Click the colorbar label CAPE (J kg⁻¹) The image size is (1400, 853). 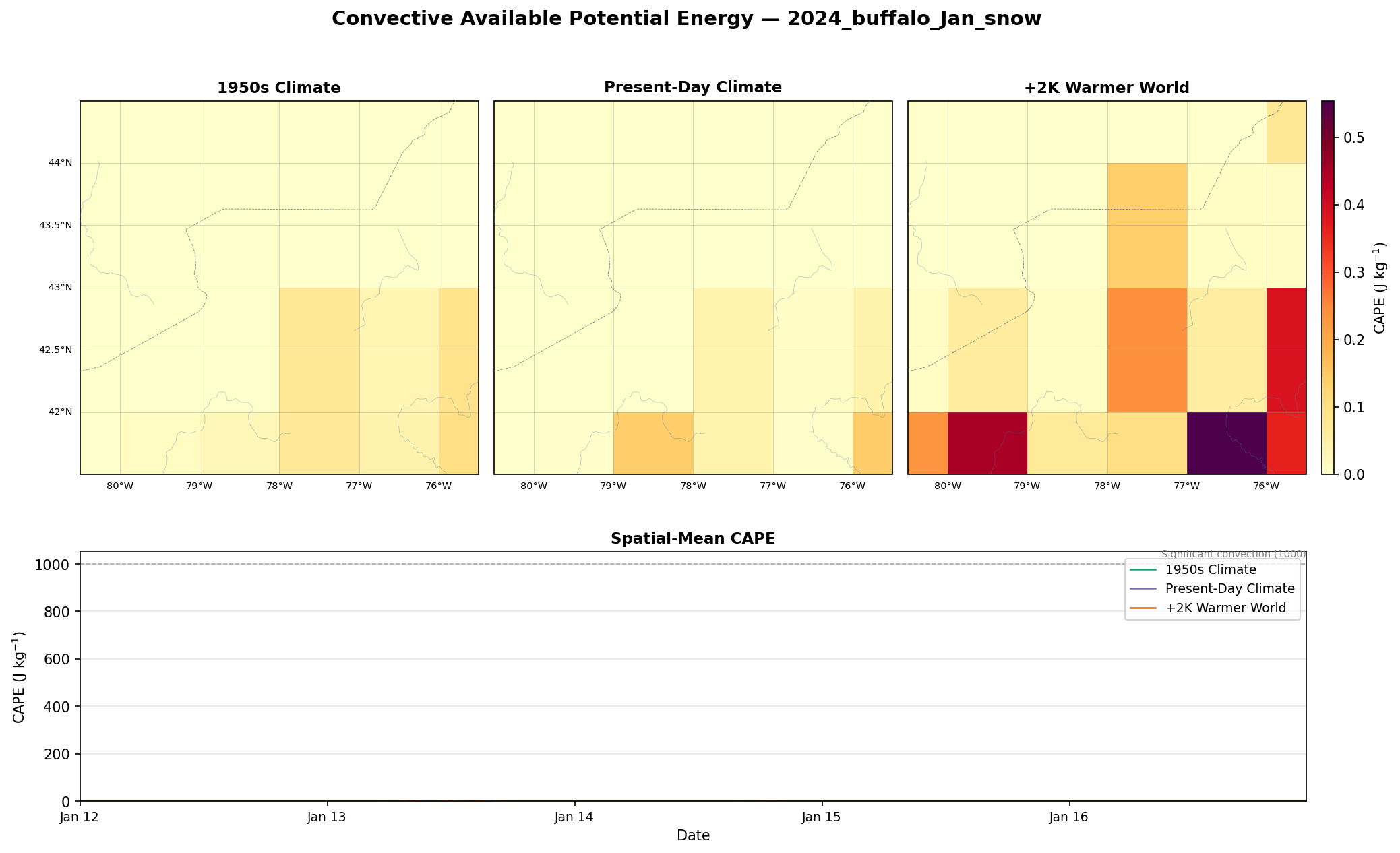tap(1380, 288)
